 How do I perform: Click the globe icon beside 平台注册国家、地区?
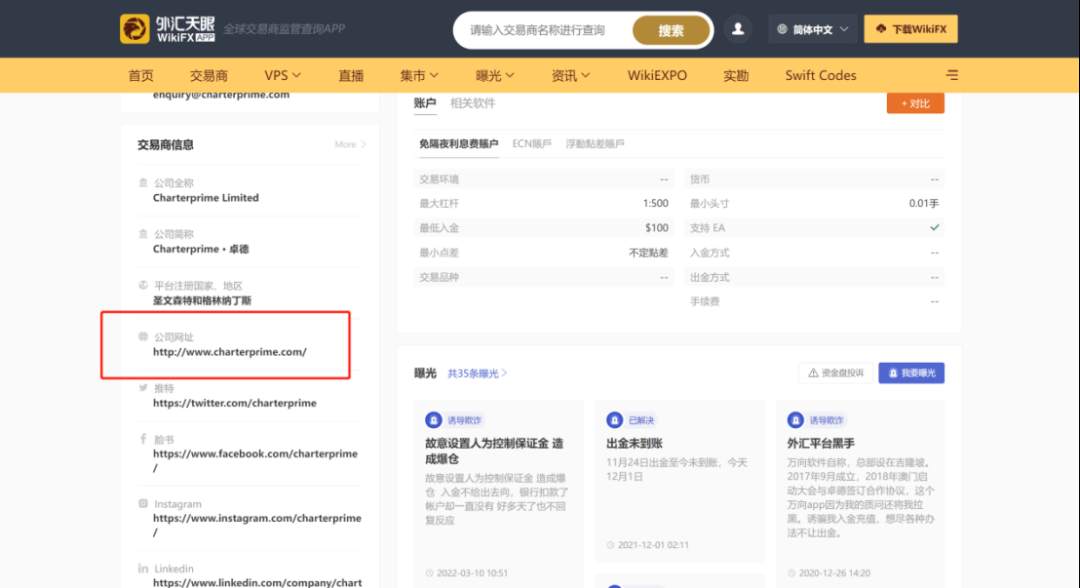click(143, 284)
